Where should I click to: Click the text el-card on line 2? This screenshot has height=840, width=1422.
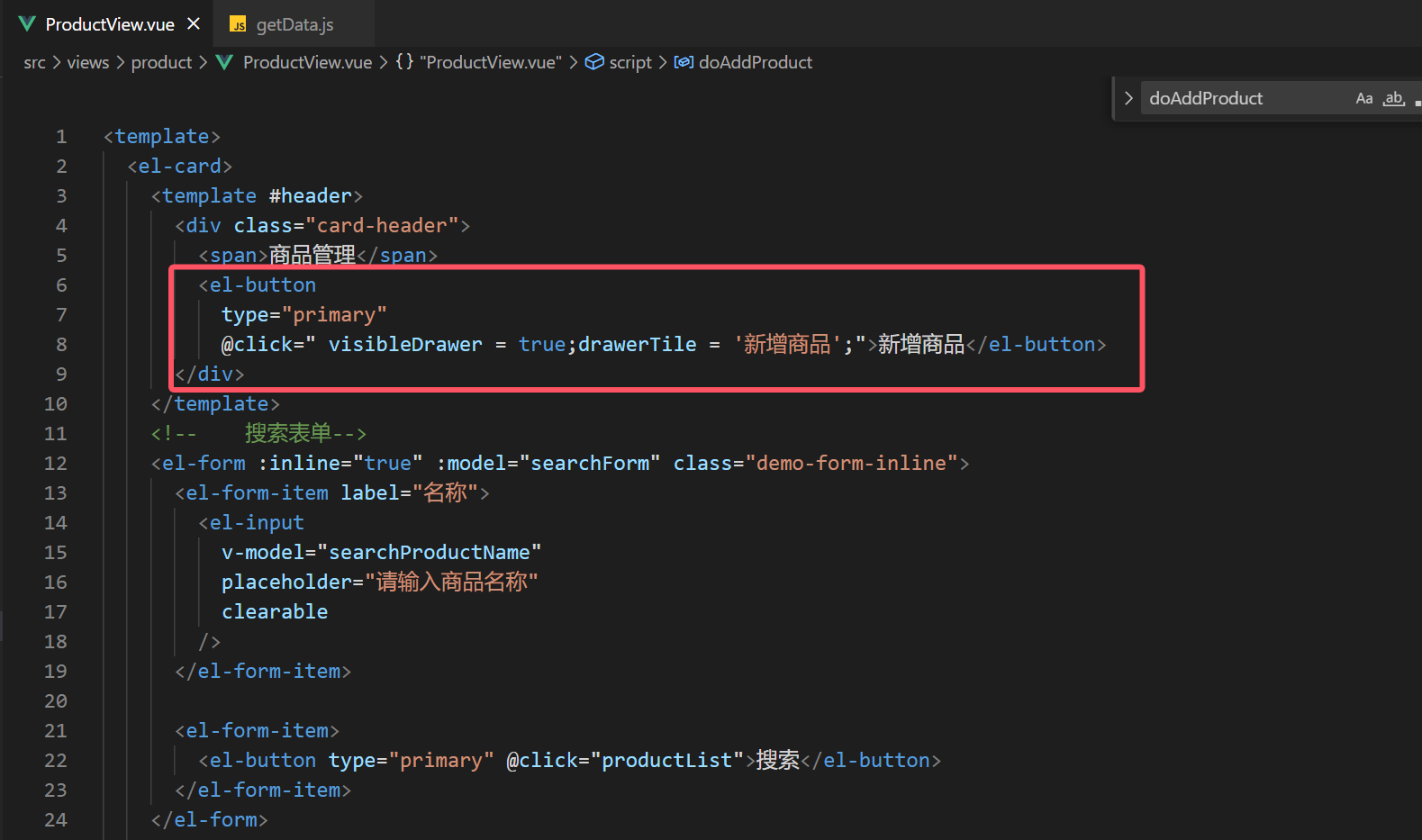coord(179,167)
